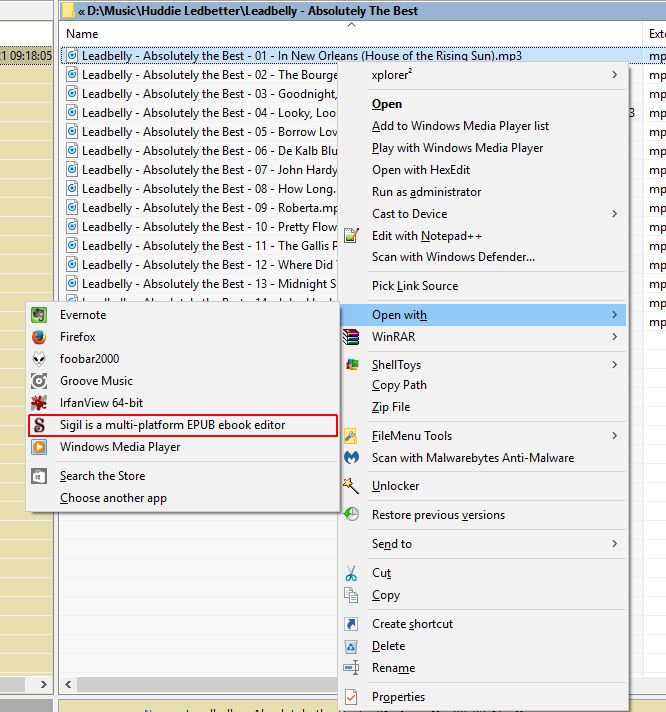Click the Properties checkmark icon
Screen dimensions: 666x712
(351, 697)
